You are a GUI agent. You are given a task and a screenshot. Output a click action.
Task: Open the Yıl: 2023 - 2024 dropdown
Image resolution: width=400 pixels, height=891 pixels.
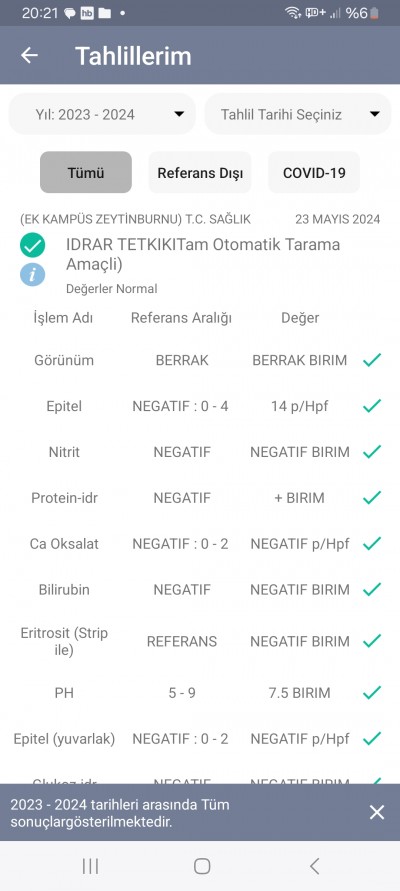[x=102, y=114]
